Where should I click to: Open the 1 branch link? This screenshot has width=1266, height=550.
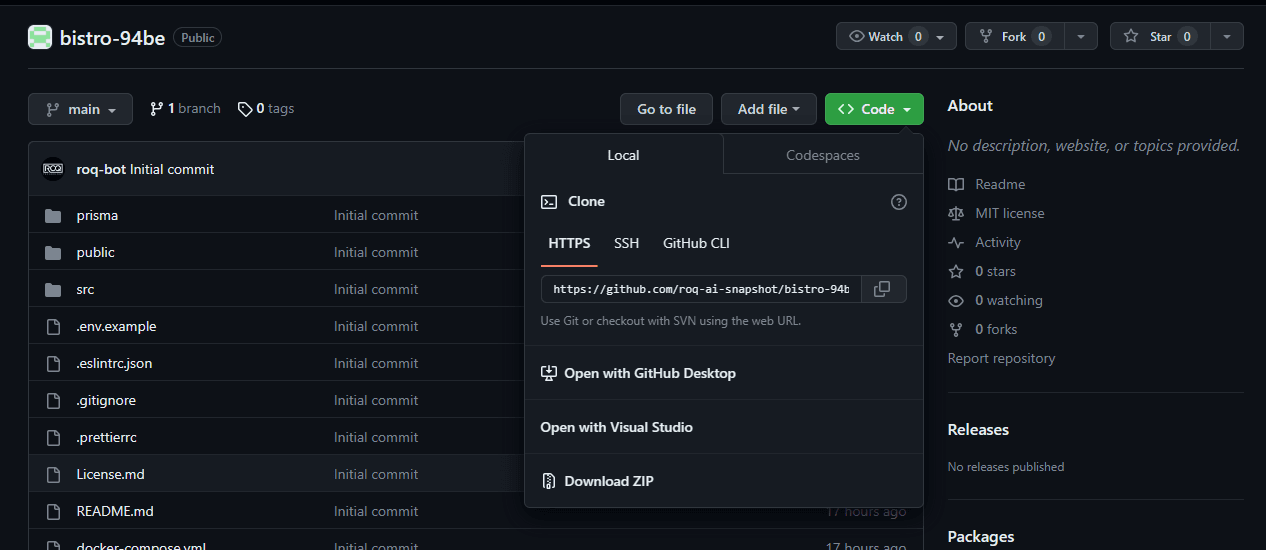[x=185, y=109]
